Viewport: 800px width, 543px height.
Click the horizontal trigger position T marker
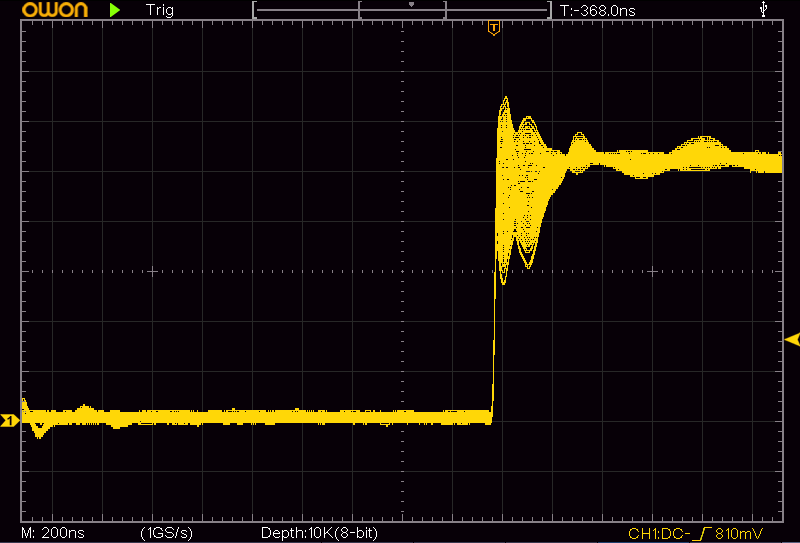click(493, 28)
